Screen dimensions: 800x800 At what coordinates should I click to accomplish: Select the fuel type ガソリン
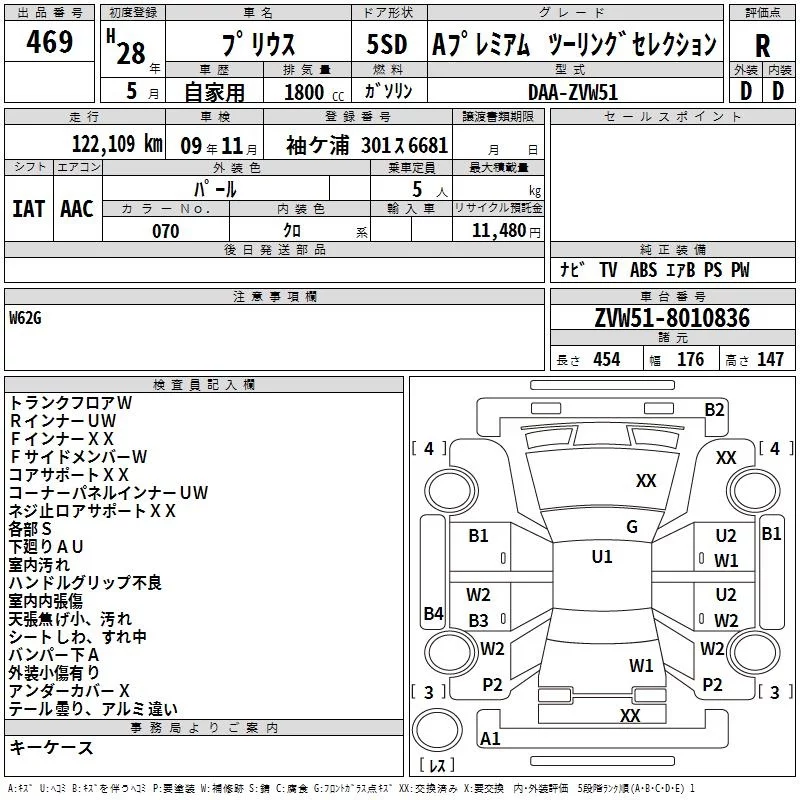388,91
